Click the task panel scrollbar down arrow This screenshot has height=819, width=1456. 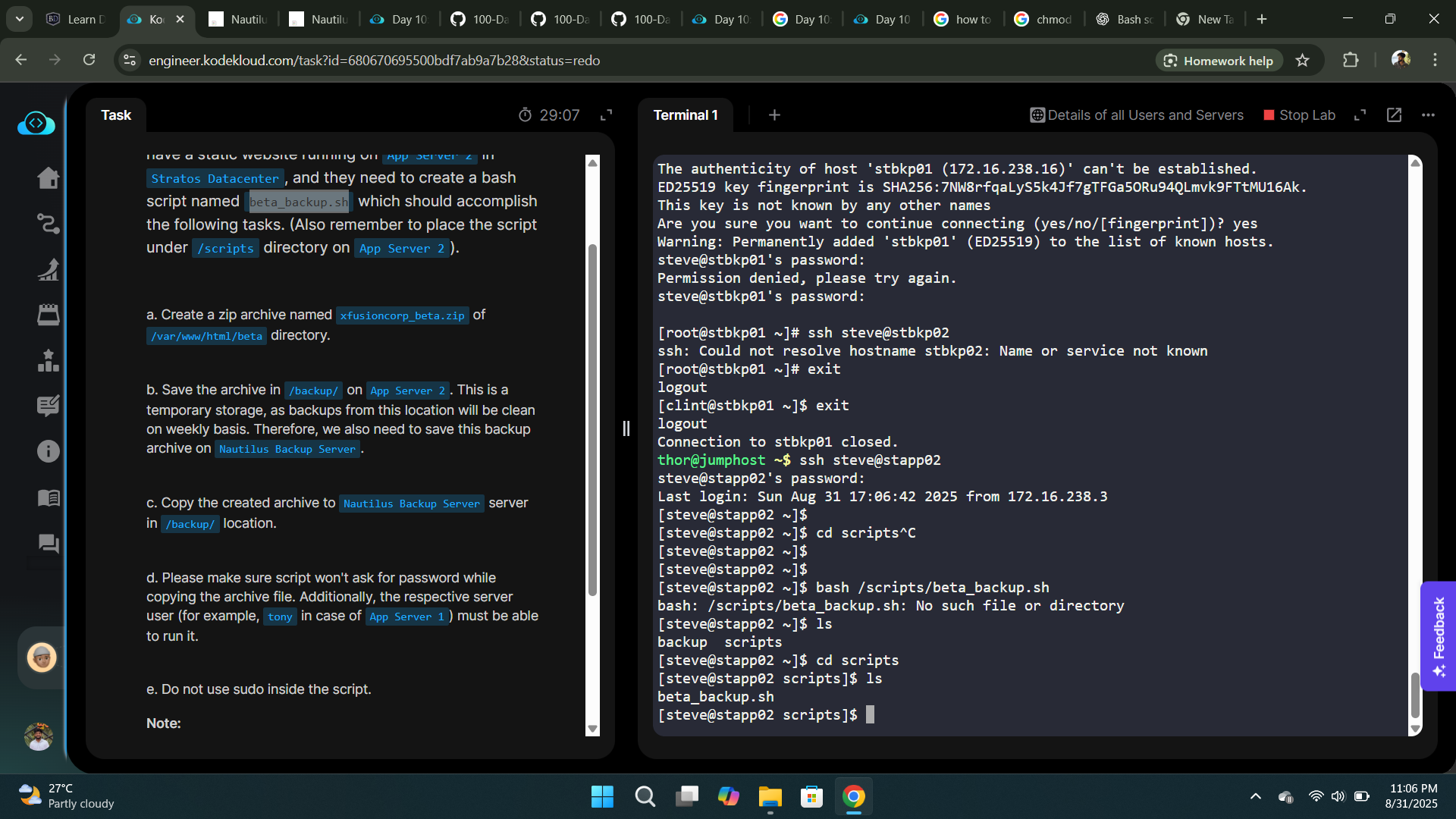tap(593, 729)
